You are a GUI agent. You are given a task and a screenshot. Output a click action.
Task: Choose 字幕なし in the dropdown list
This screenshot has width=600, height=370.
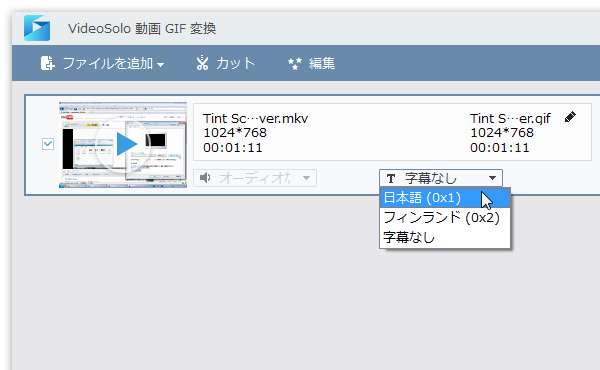[445, 238]
